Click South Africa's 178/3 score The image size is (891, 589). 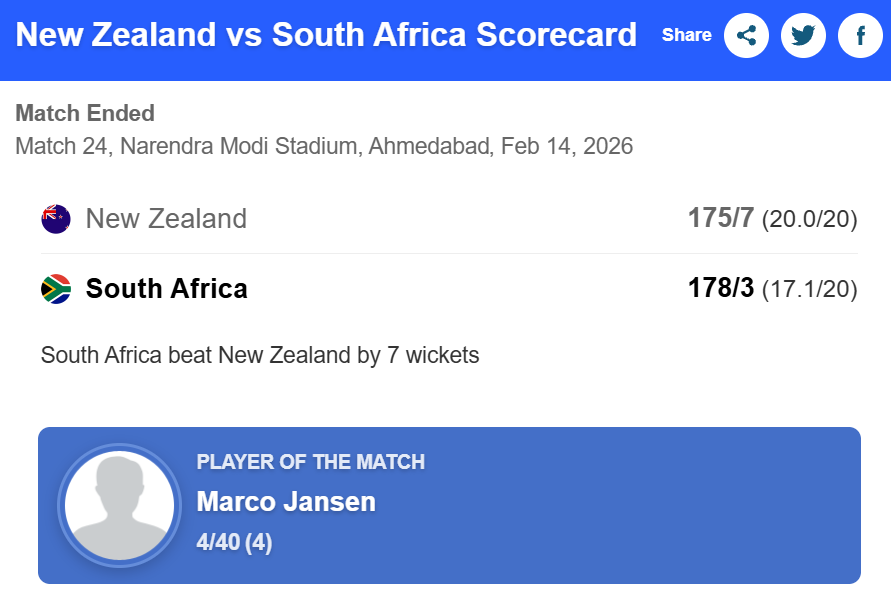pos(720,288)
